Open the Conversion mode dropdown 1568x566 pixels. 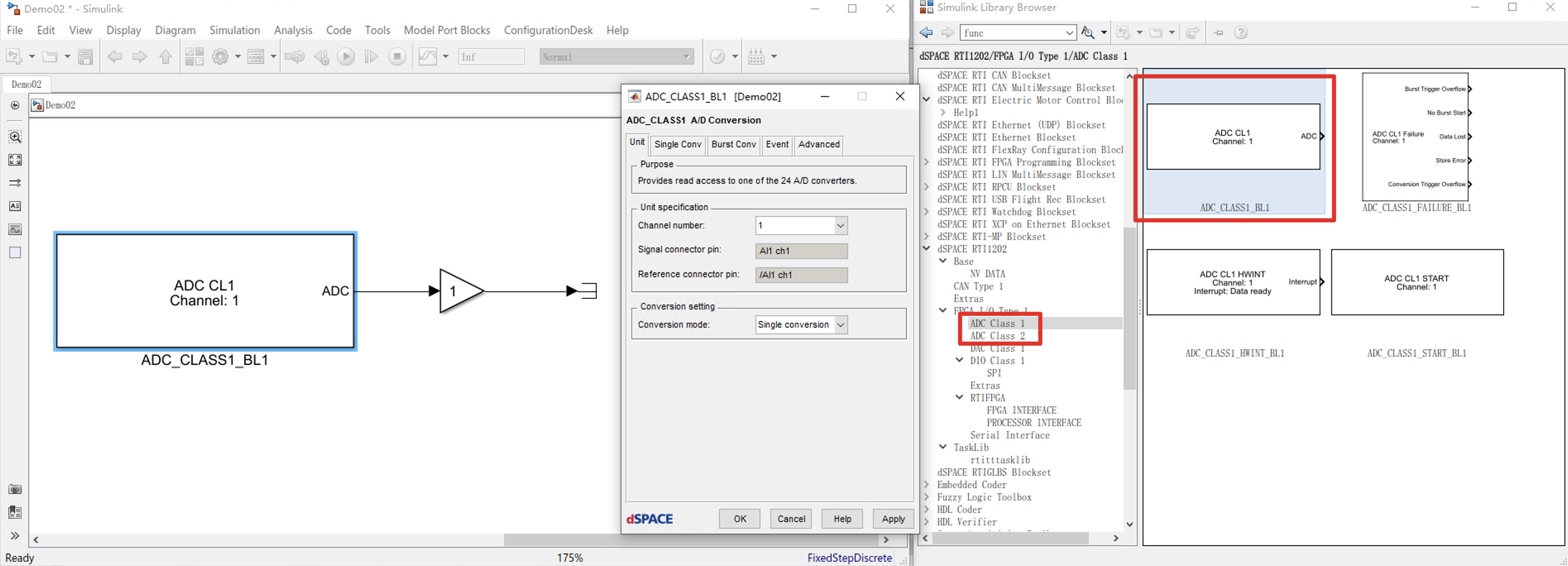pyautogui.click(x=840, y=325)
